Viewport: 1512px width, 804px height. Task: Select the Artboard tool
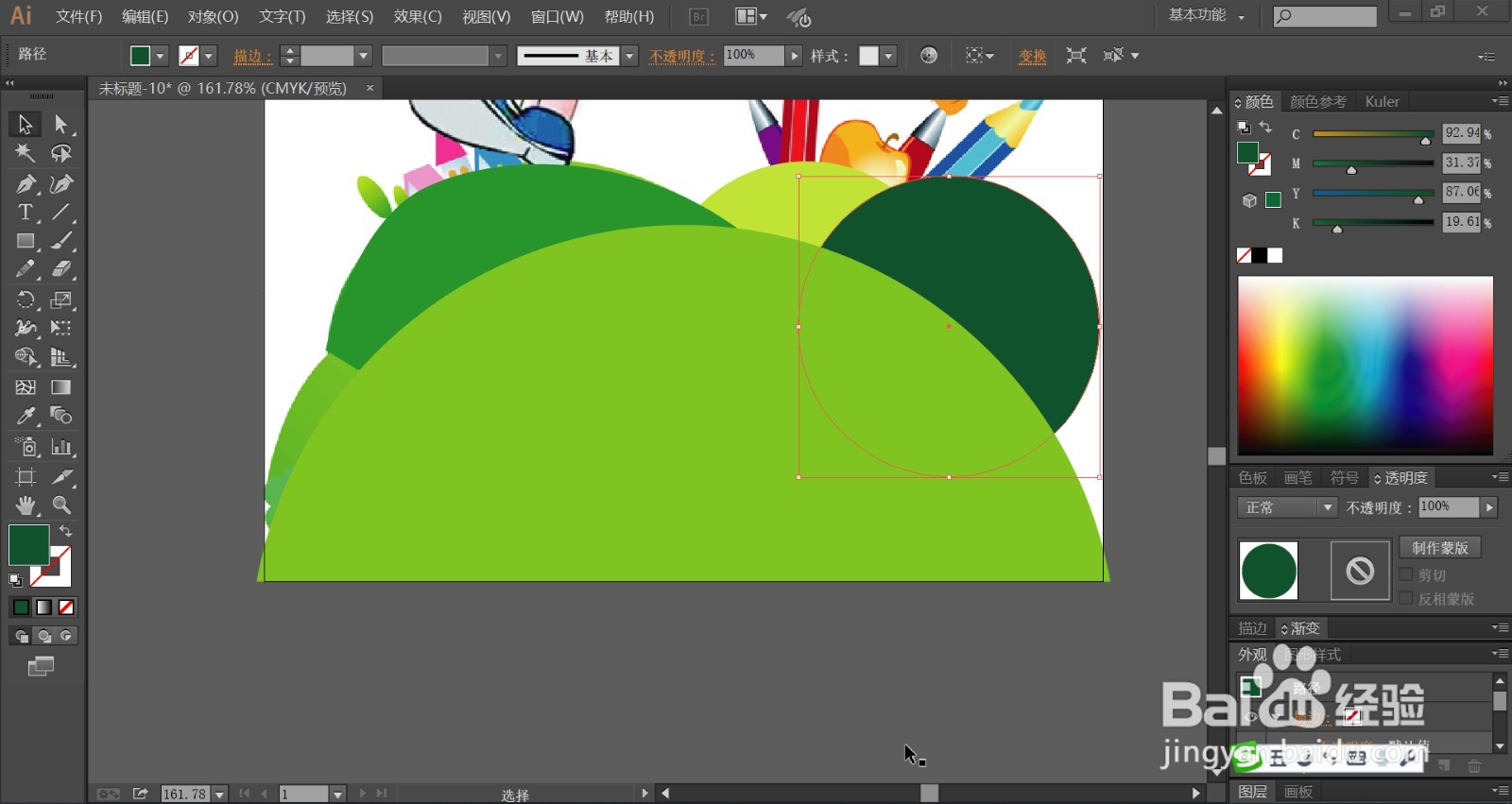click(x=25, y=477)
